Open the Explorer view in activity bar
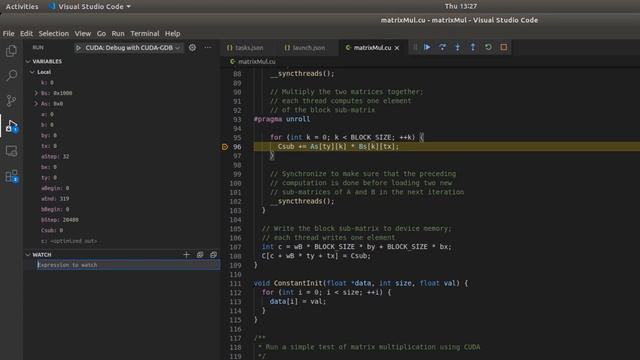 coord(11,51)
